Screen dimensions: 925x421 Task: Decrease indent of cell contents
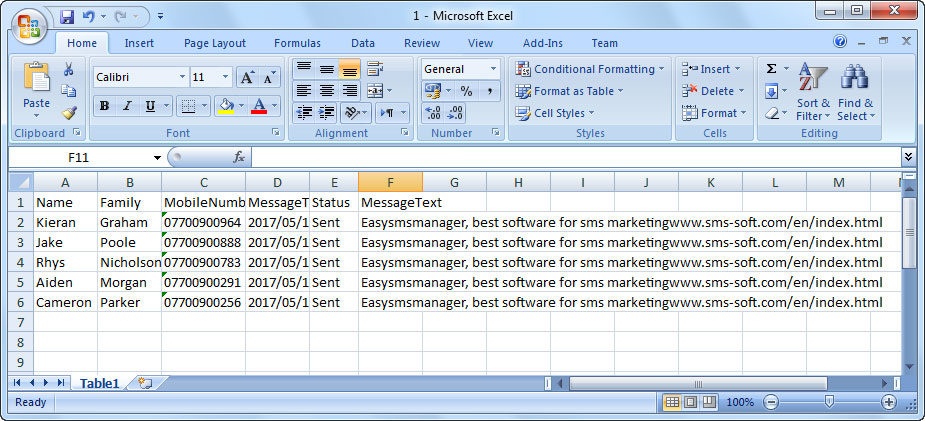304,112
